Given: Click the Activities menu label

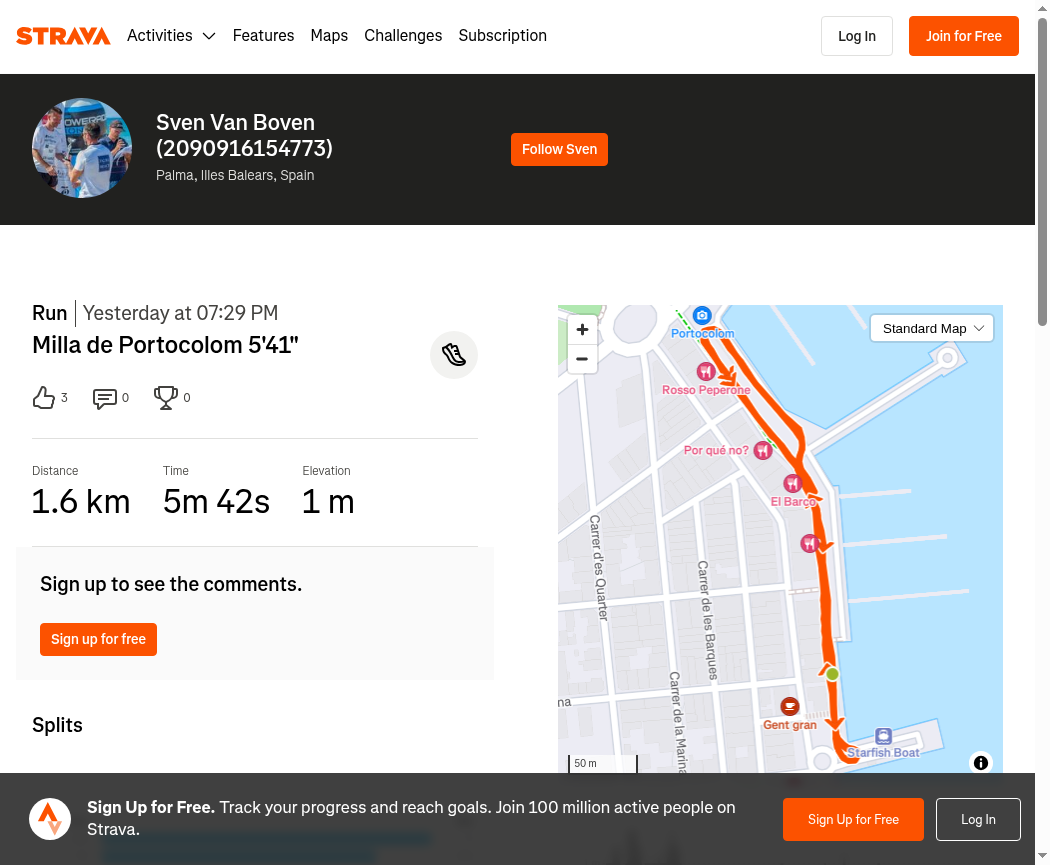Looking at the screenshot, I should pos(160,35).
